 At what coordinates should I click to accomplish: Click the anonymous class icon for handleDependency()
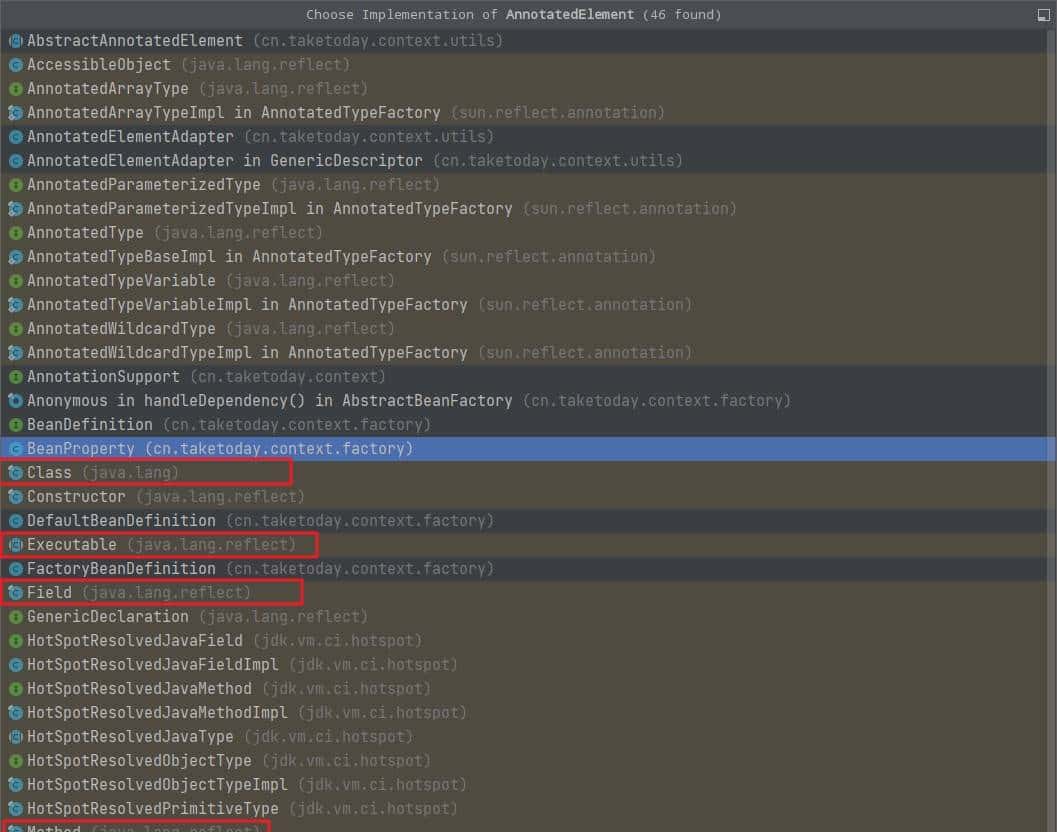click(15, 401)
